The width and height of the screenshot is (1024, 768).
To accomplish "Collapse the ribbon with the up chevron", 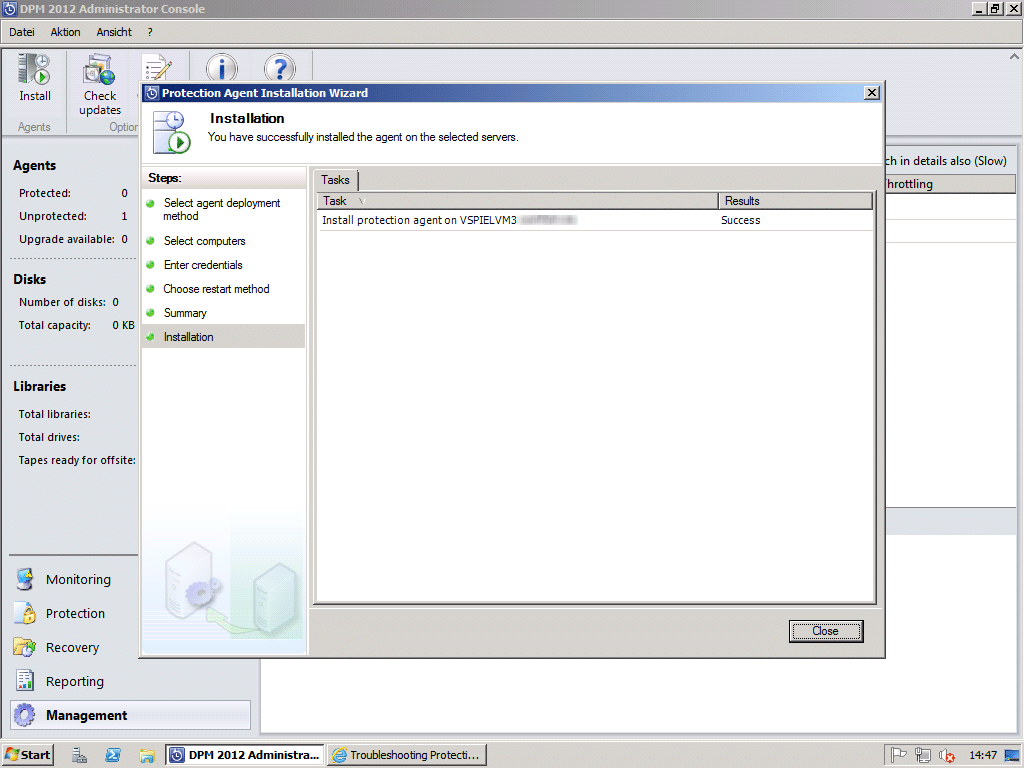I will click(x=1014, y=57).
